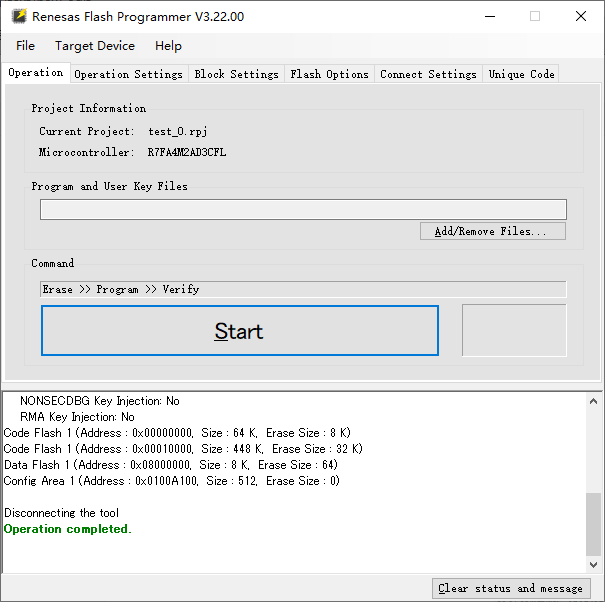Viewport: 605px width, 602px height.
Task: Click the 'Operation completed.' message
Action: (x=68, y=529)
